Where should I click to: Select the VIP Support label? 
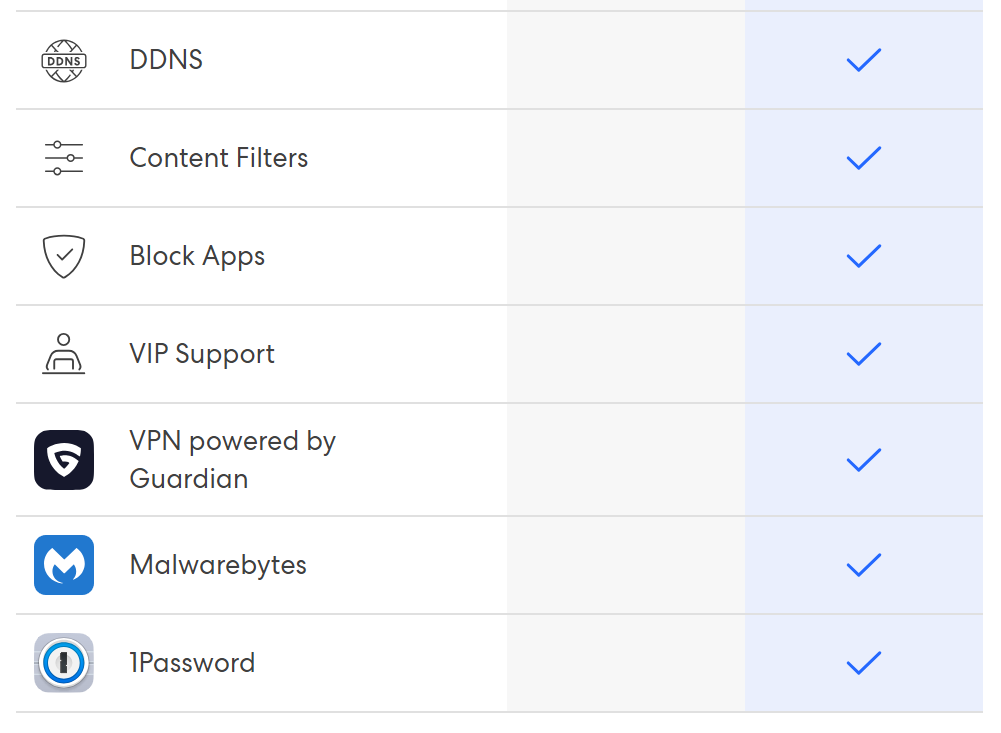tap(202, 354)
